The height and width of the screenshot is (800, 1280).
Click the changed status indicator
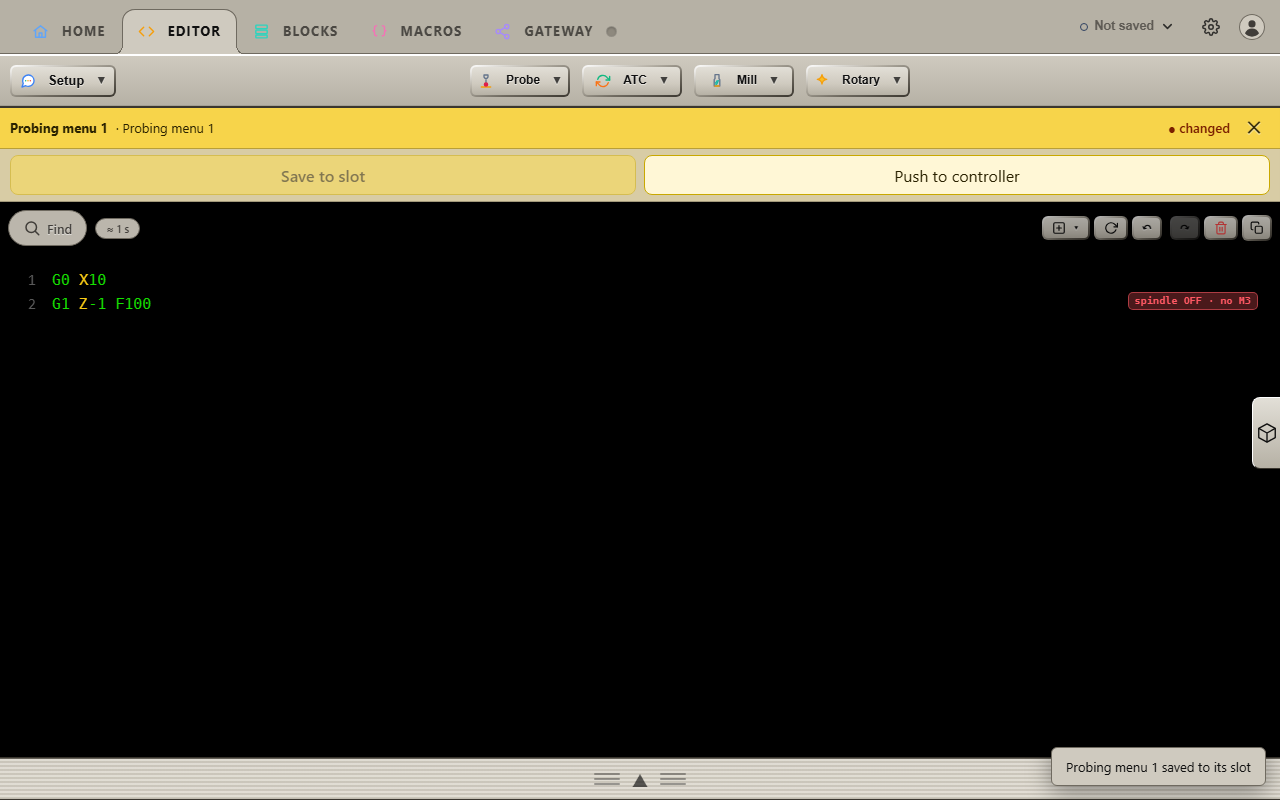[1199, 128]
